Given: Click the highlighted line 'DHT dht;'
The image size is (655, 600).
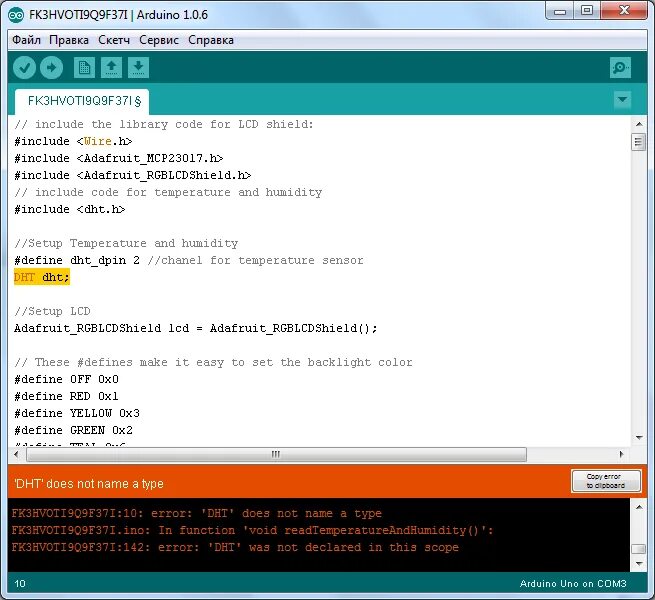Looking at the screenshot, I should click(42, 277).
